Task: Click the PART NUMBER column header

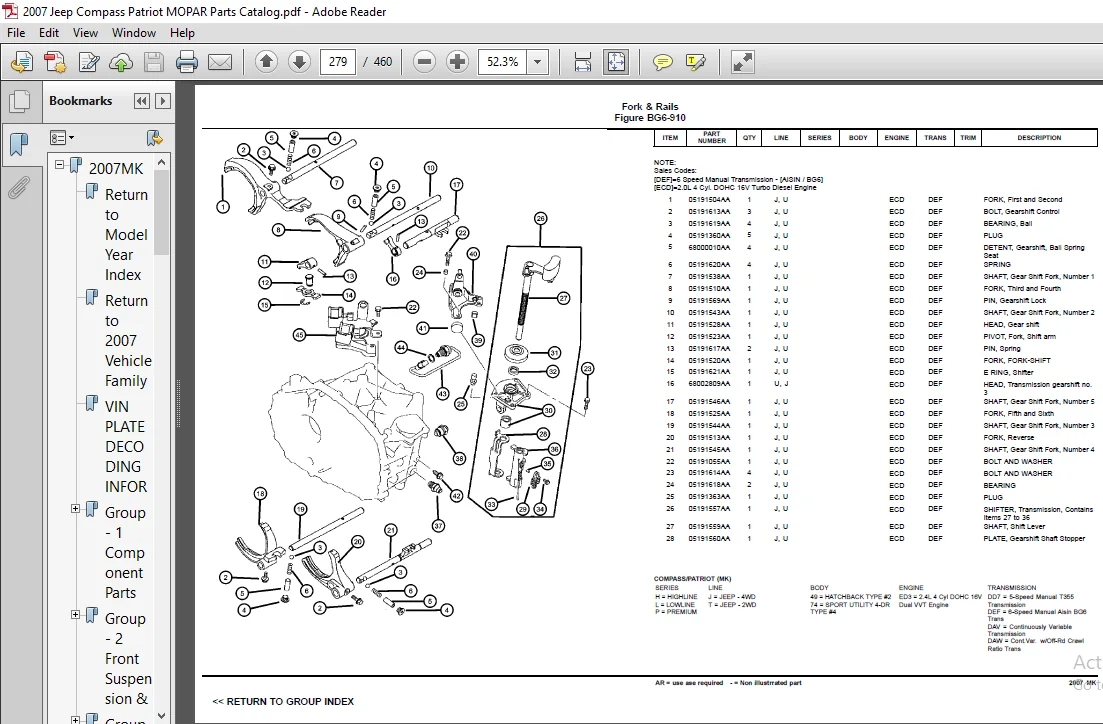Action: [711, 137]
